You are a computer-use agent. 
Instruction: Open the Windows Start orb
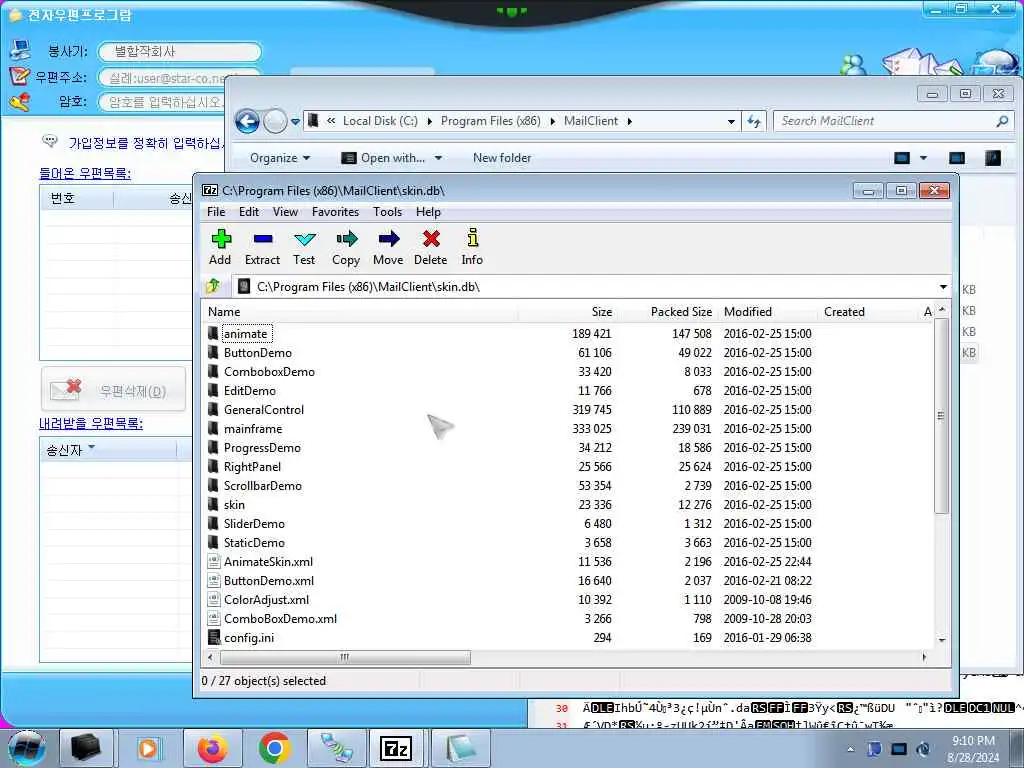pos(27,748)
